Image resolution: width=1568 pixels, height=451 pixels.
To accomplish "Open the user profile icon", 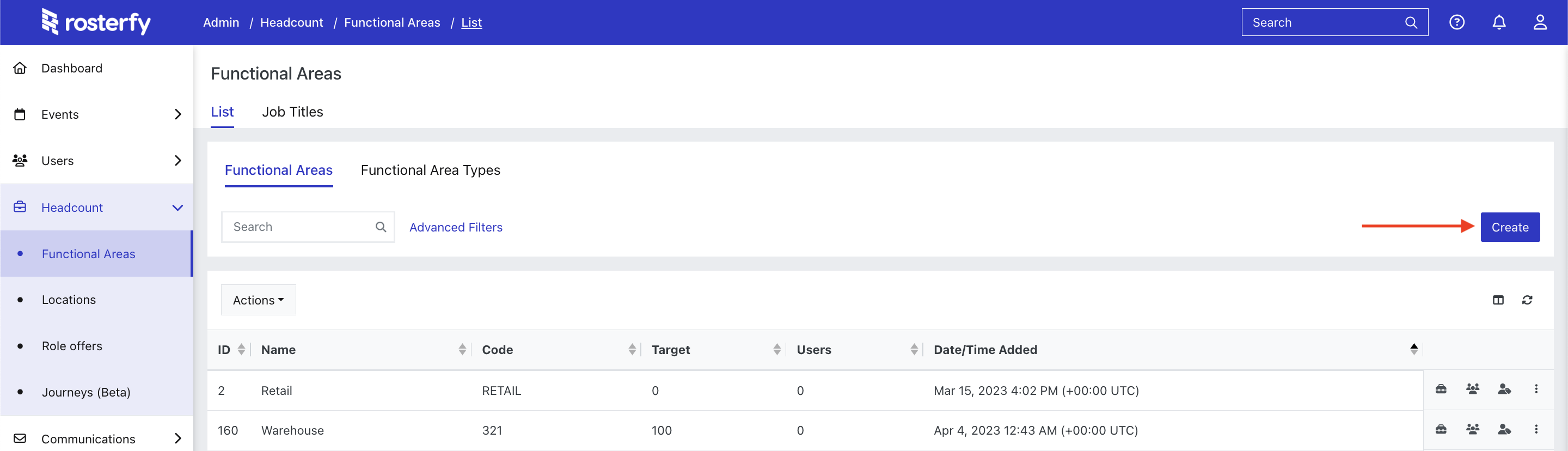I will [x=1540, y=22].
